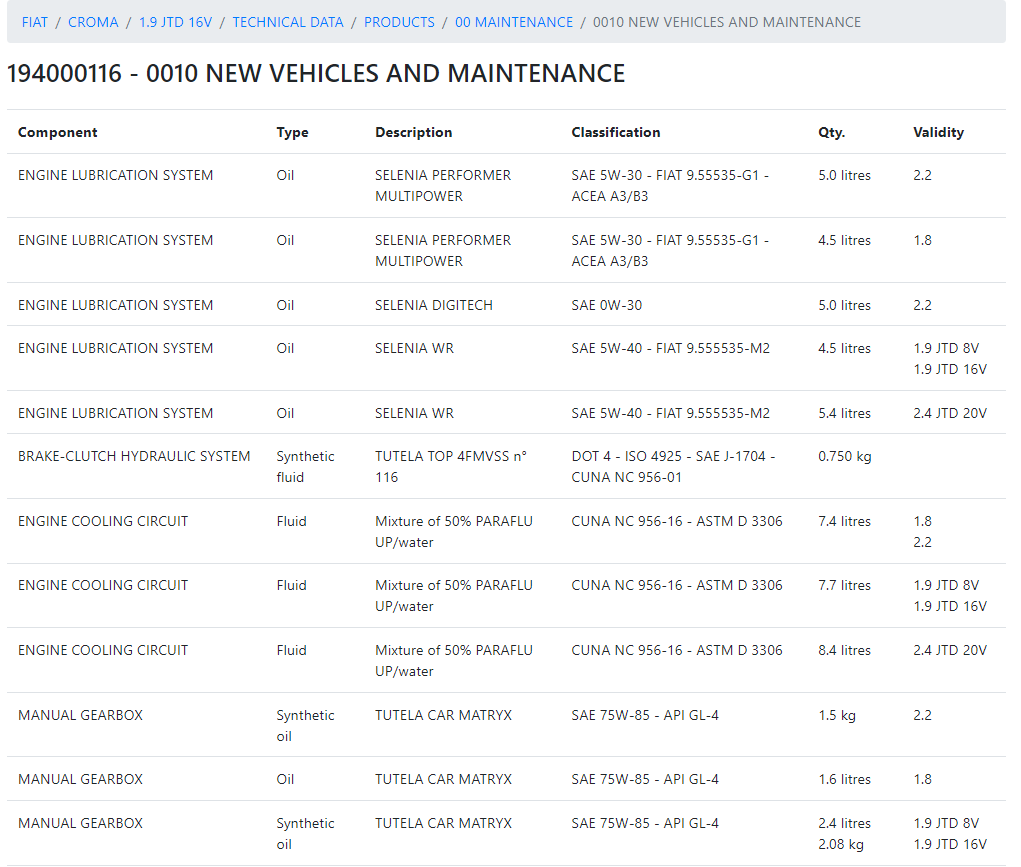The image size is (1021, 867).
Task: Select the 7.7 litres quantity cell
Action: coord(845,585)
